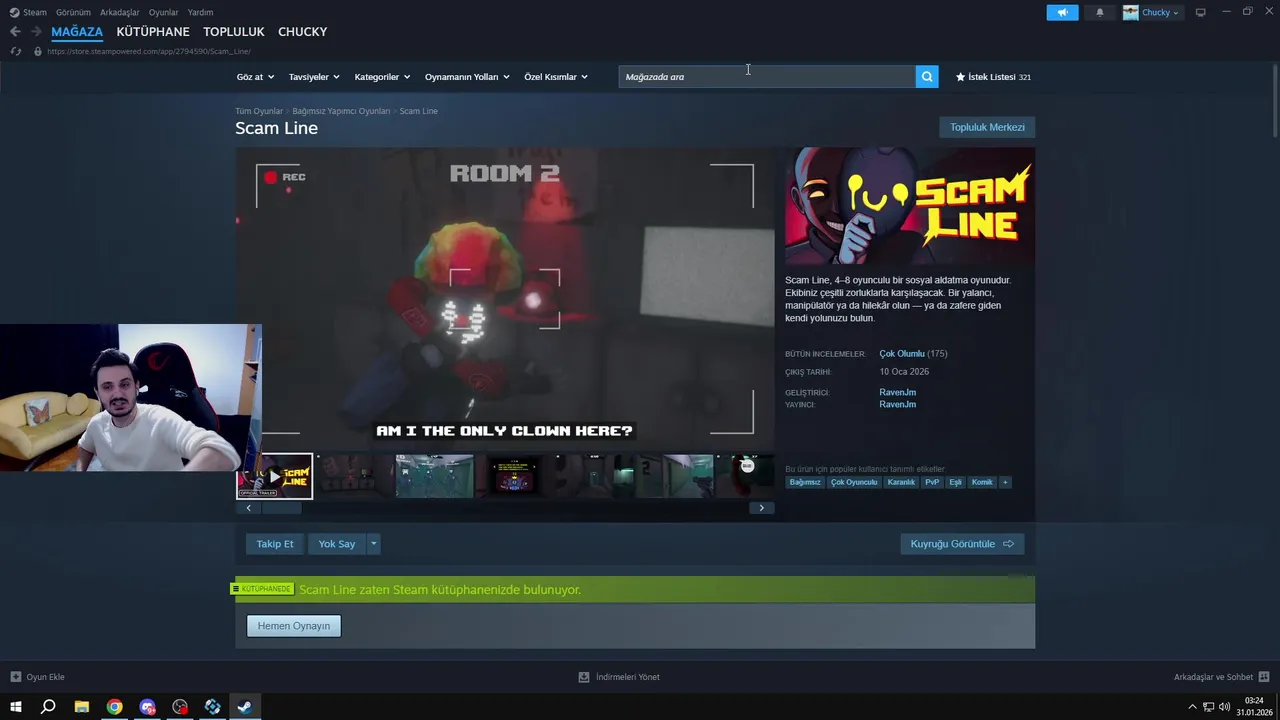Click the store search magnifier button
Screen dimensions: 1280x720
coord(927,77)
